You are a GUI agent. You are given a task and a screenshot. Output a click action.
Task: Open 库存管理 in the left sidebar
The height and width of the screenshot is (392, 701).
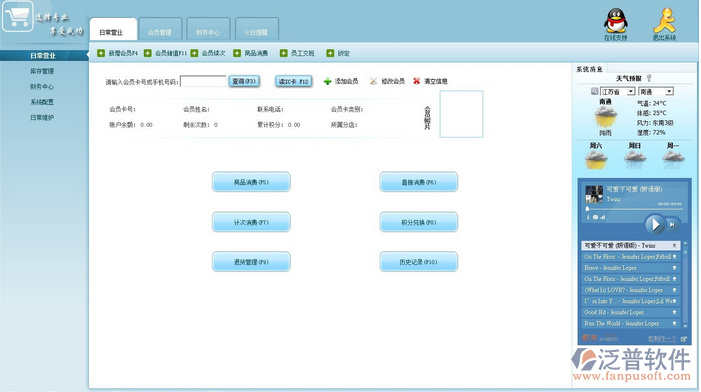tap(42, 71)
